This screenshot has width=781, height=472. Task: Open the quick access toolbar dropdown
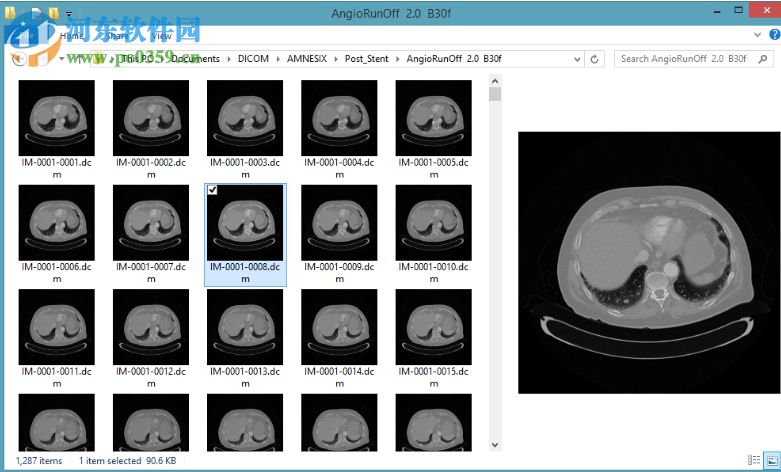pos(69,14)
